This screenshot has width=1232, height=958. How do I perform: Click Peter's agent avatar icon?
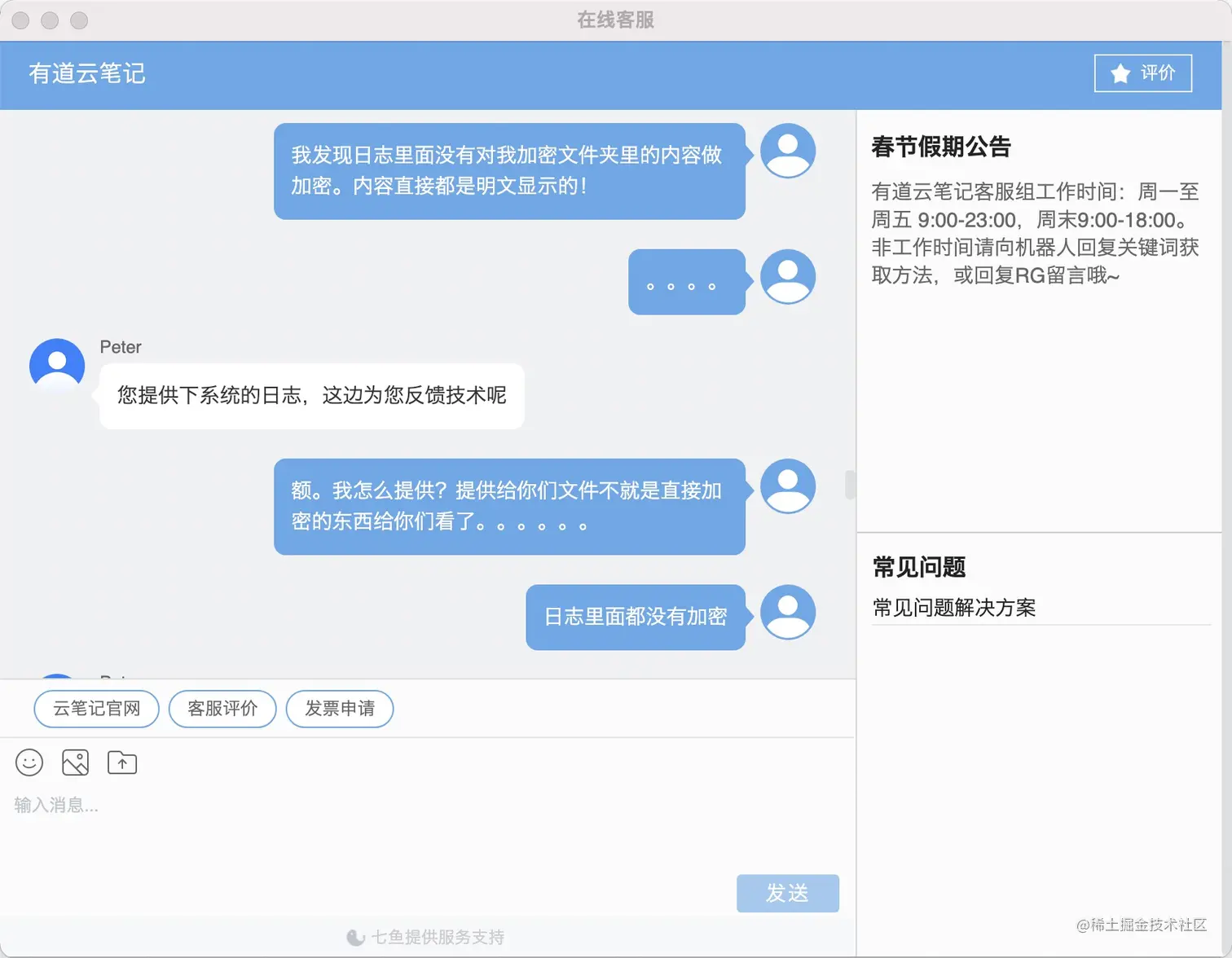(x=57, y=366)
